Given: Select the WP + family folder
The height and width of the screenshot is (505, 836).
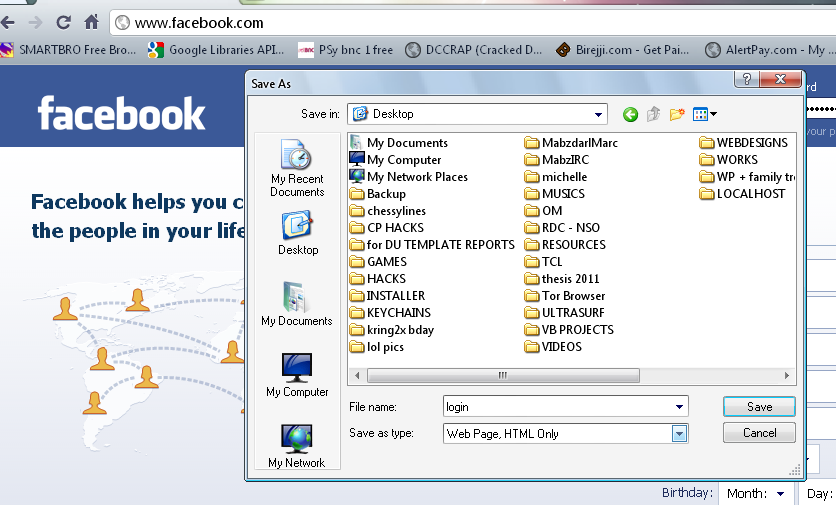Looking at the screenshot, I should (x=747, y=177).
